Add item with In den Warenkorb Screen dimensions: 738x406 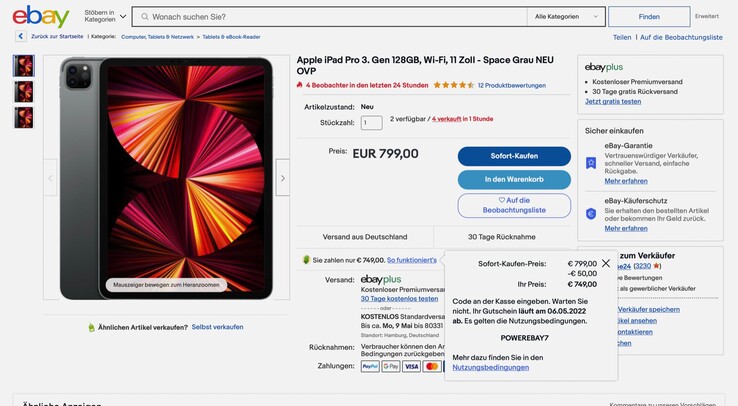point(514,179)
